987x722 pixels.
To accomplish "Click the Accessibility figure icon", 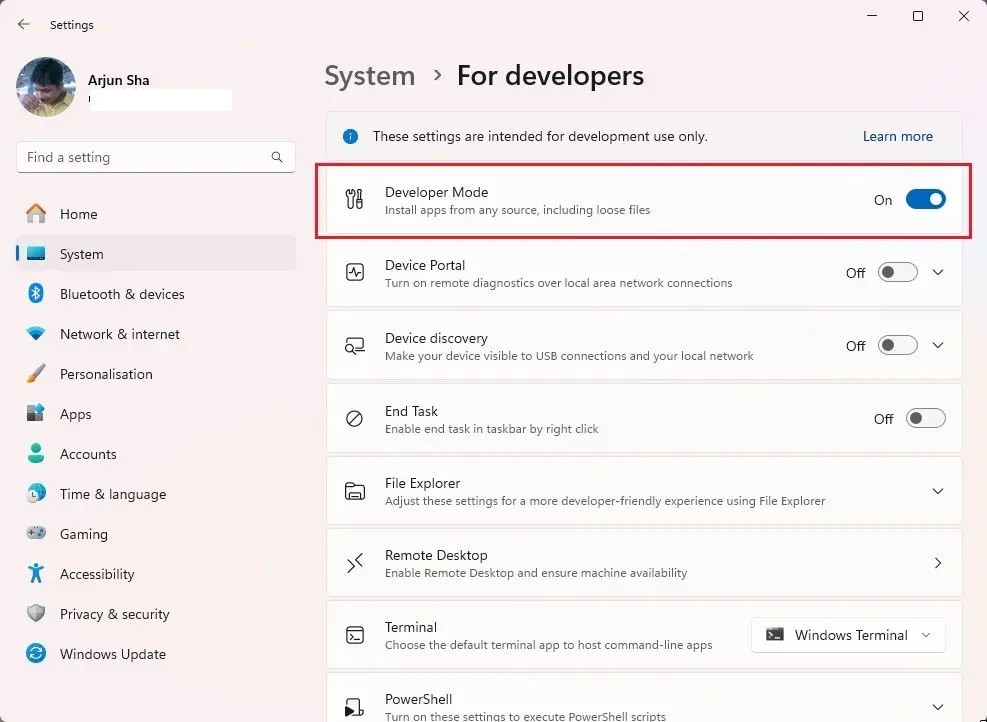I will [x=36, y=574].
